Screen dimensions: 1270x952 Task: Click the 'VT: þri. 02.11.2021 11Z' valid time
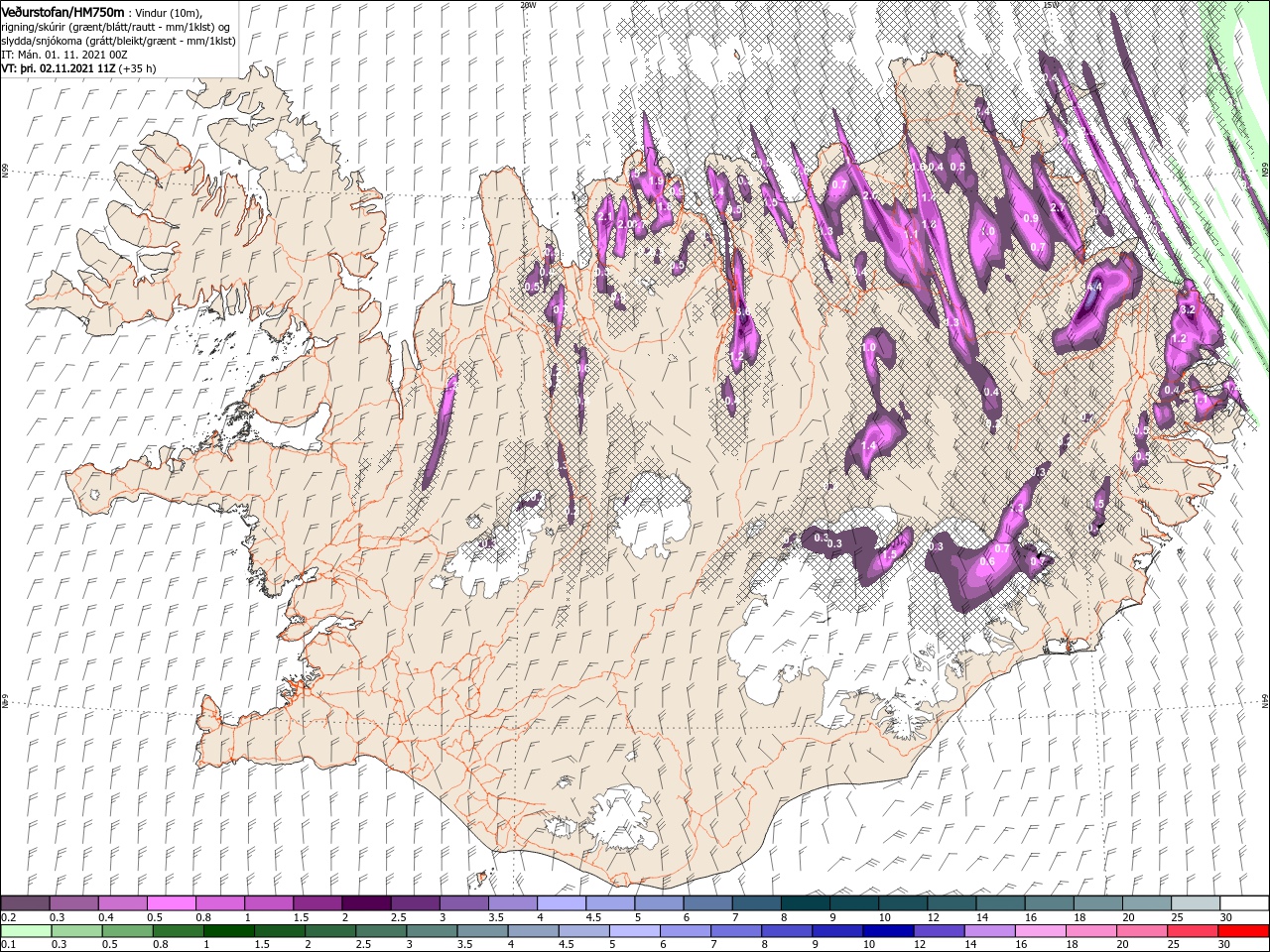click(x=59, y=68)
